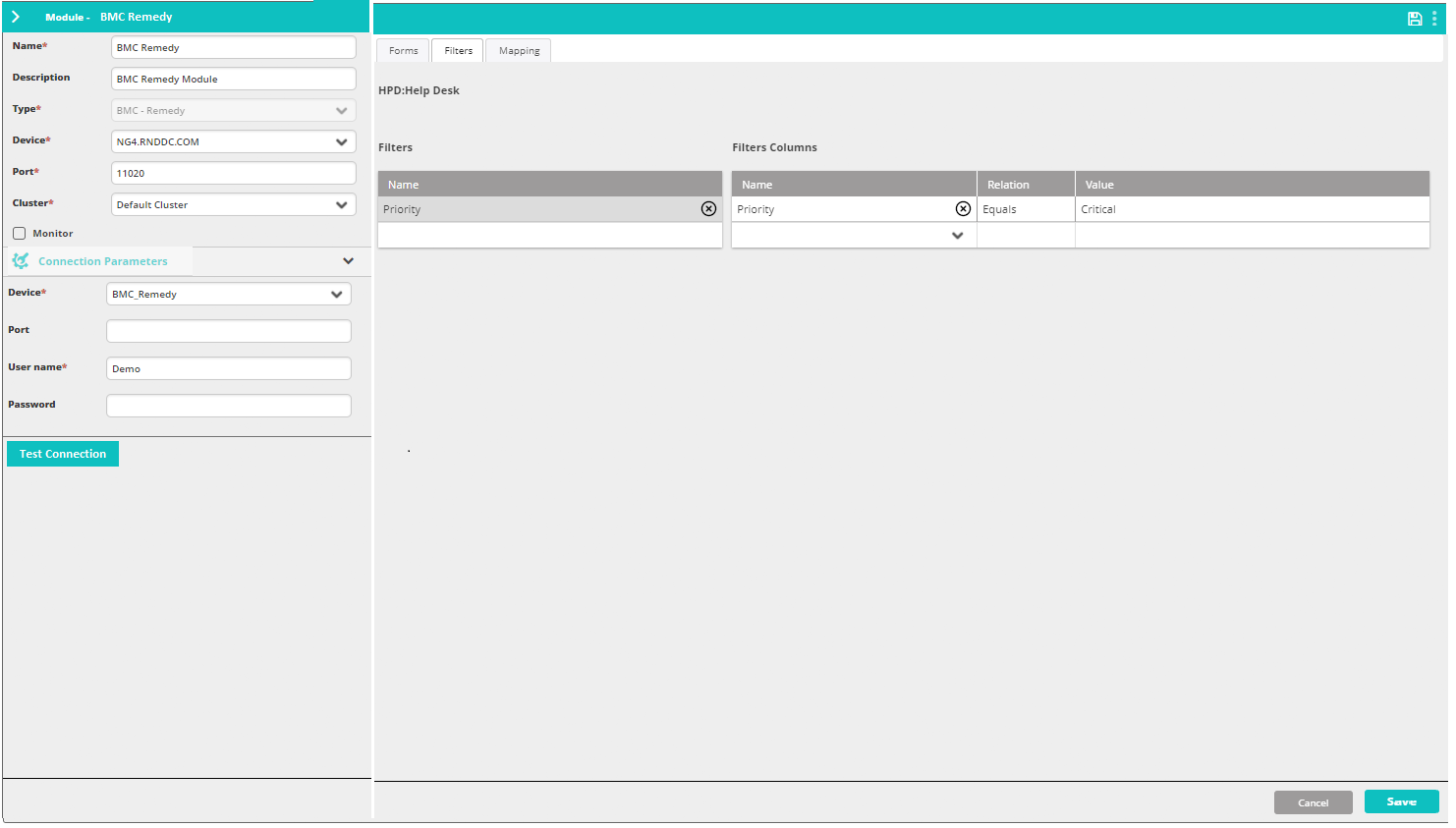
Task: Click the Critical value cell
Action: (x=1253, y=209)
